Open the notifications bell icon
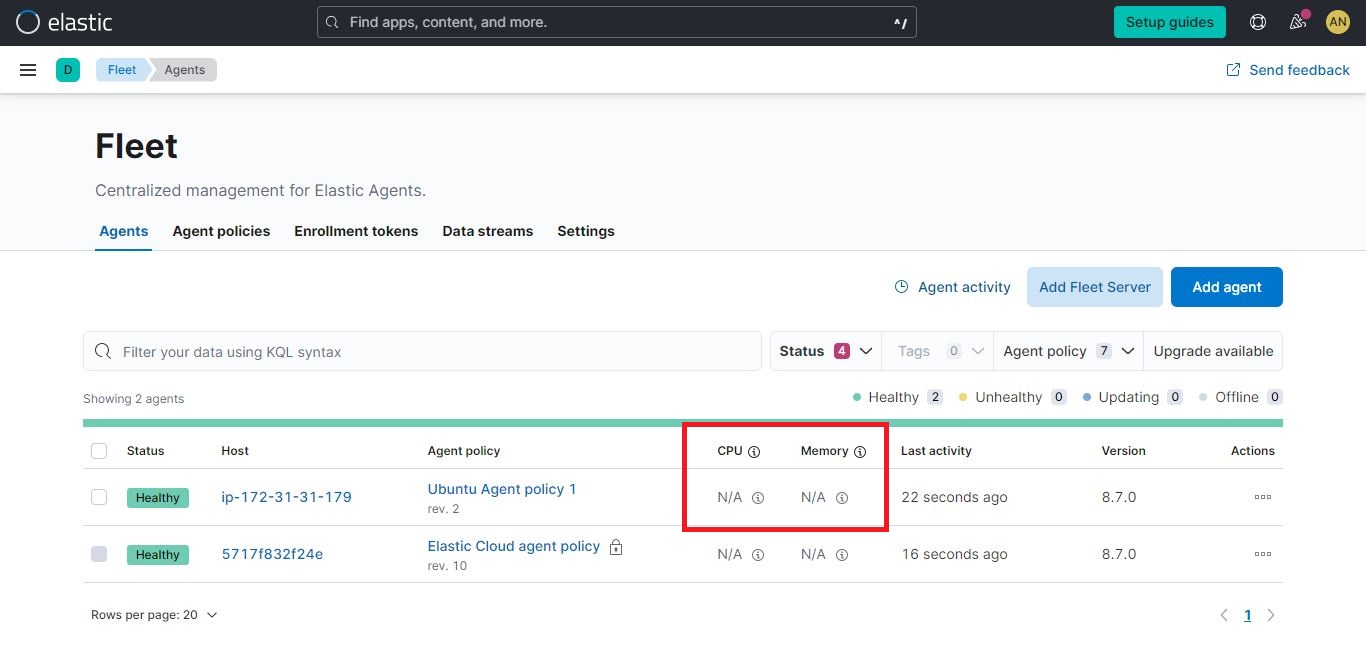Image resolution: width=1366 pixels, height=655 pixels. pyautogui.click(x=1297, y=21)
